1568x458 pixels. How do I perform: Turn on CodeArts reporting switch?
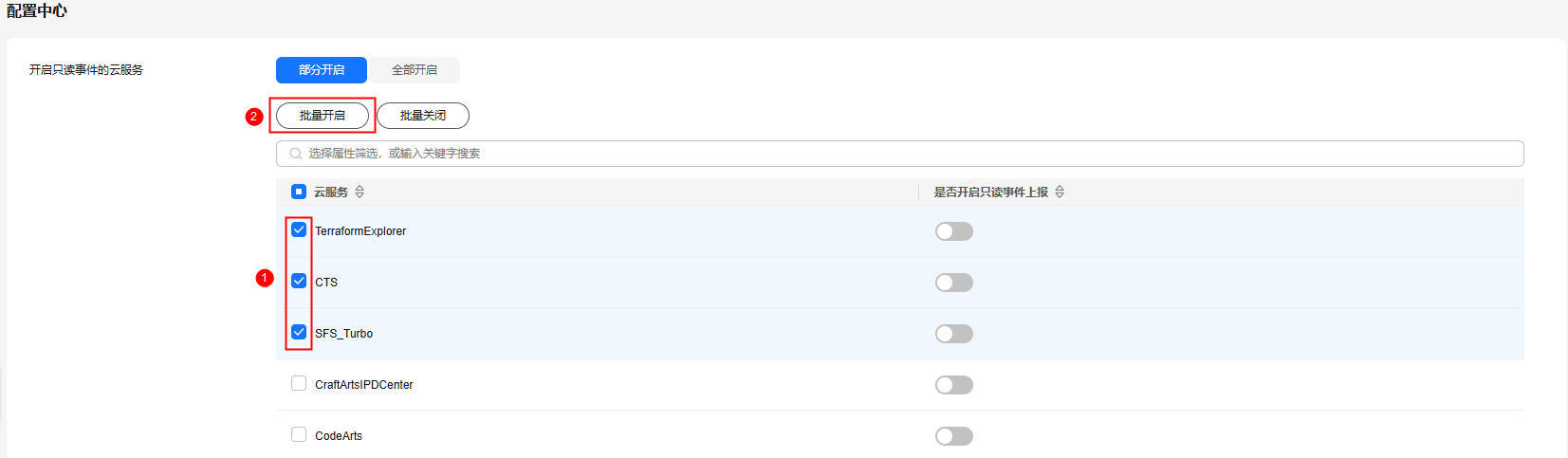(954, 436)
